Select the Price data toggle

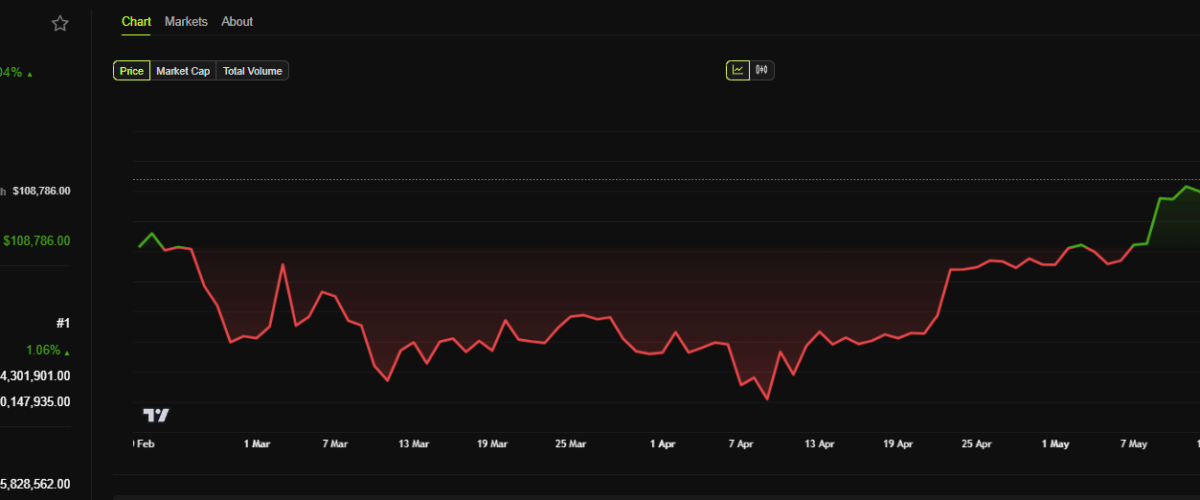(131, 71)
